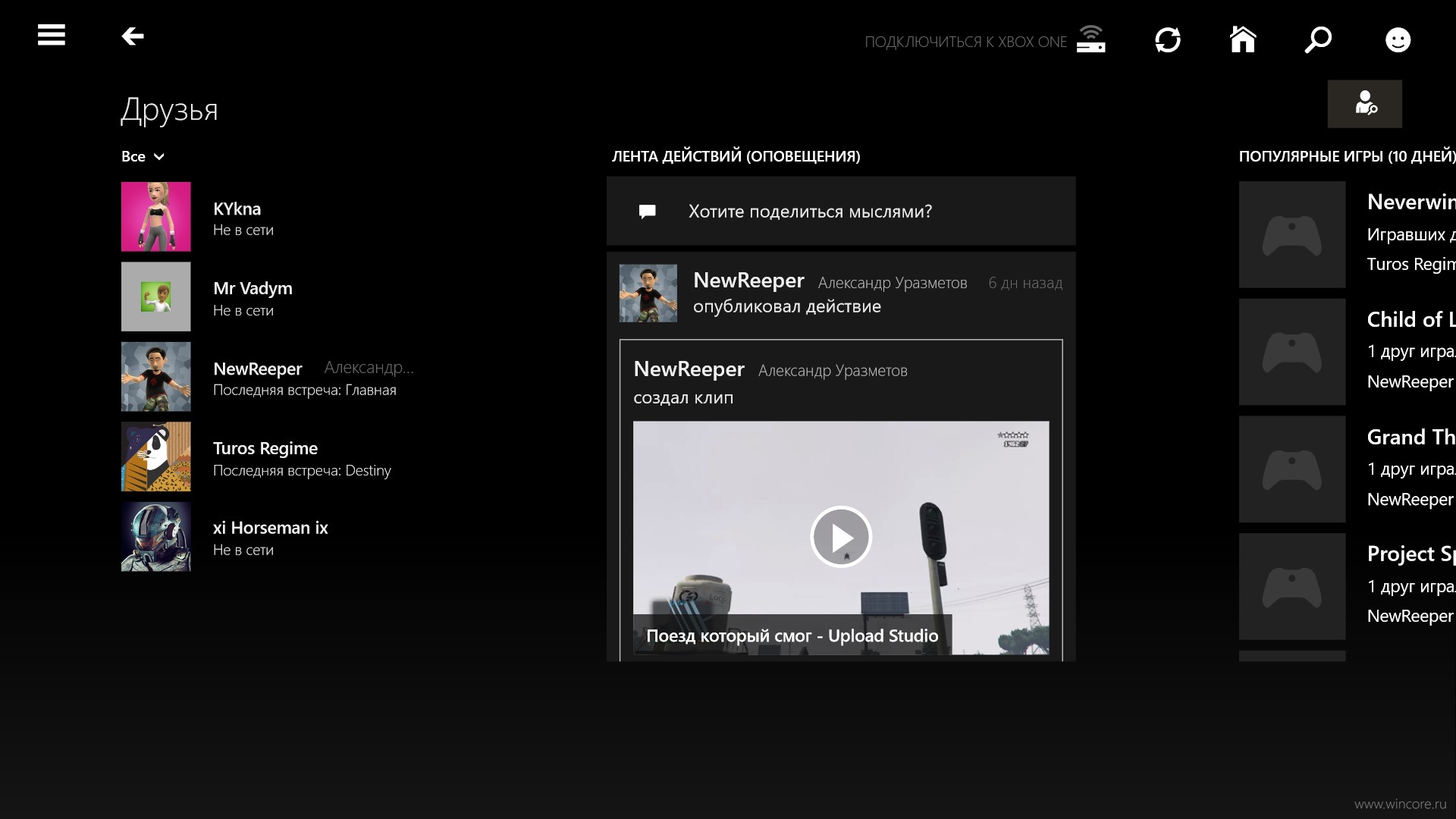This screenshot has width=1456, height=819.
Task: Click 'Последняя встреча: Destiny' status
Action: 302,470
